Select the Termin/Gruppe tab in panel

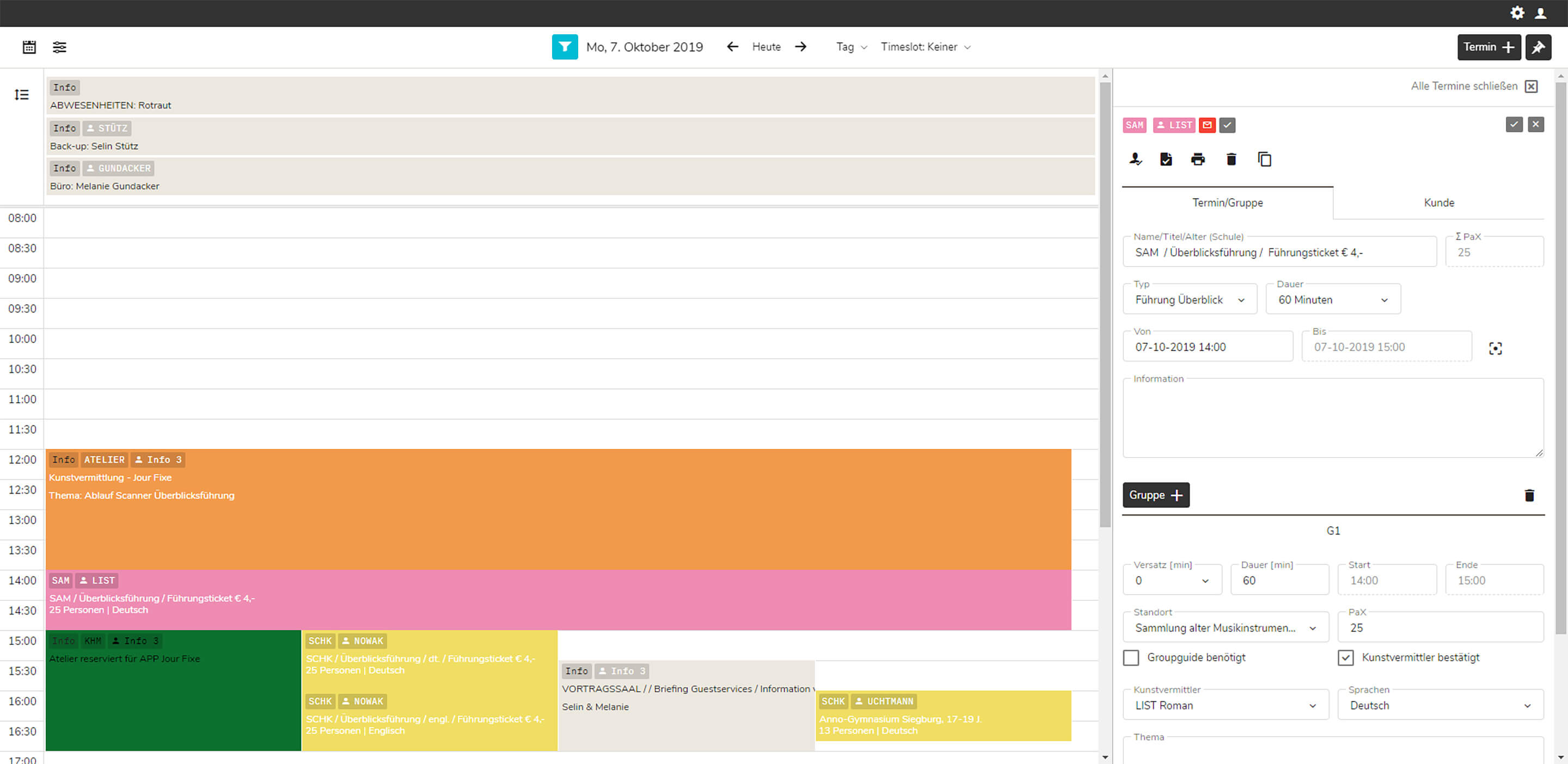point(1227,203)
